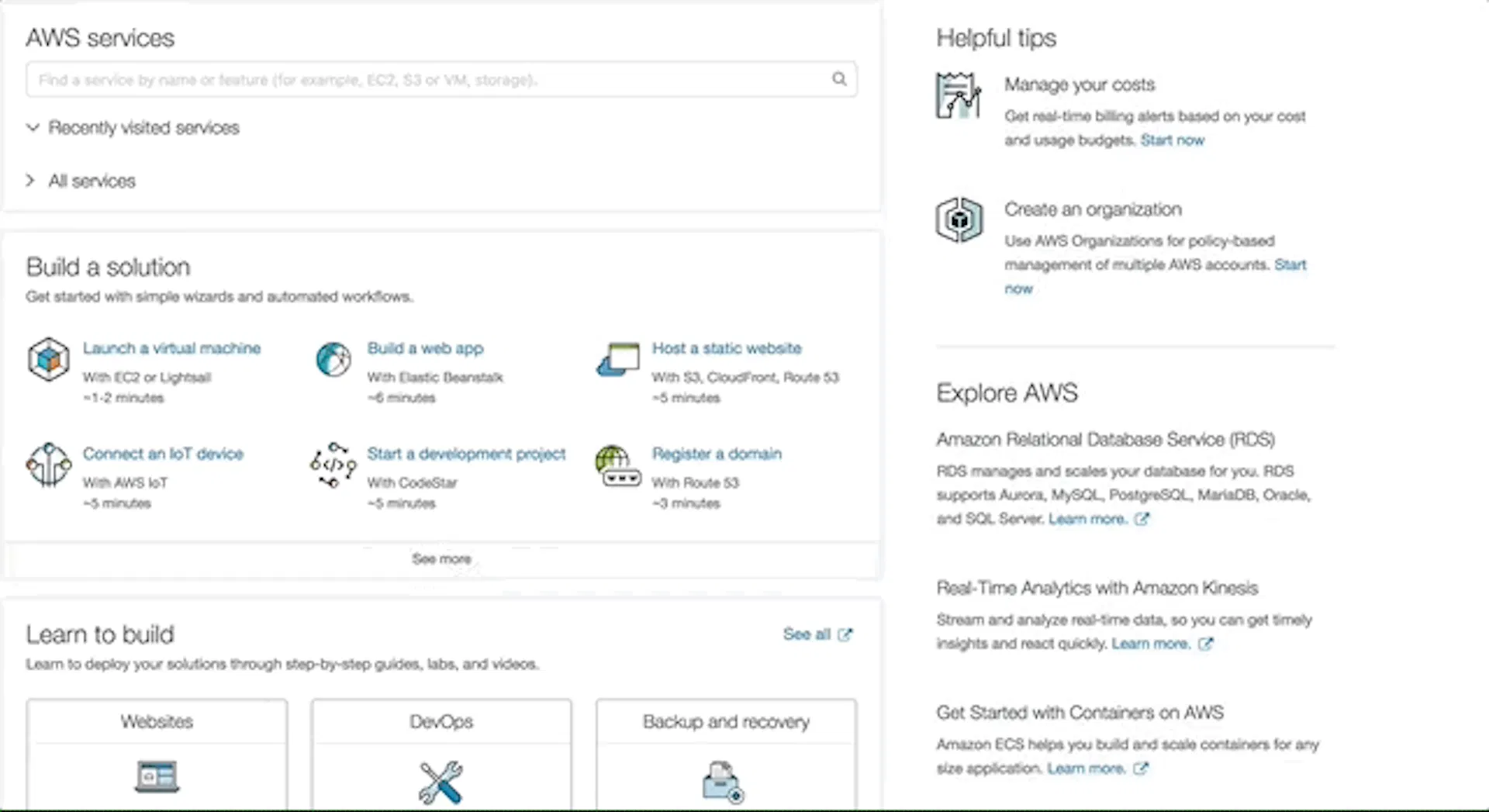Click the Connect an IoT device icon
This screenshot has width=1489, height=812.
pos(49,465)
